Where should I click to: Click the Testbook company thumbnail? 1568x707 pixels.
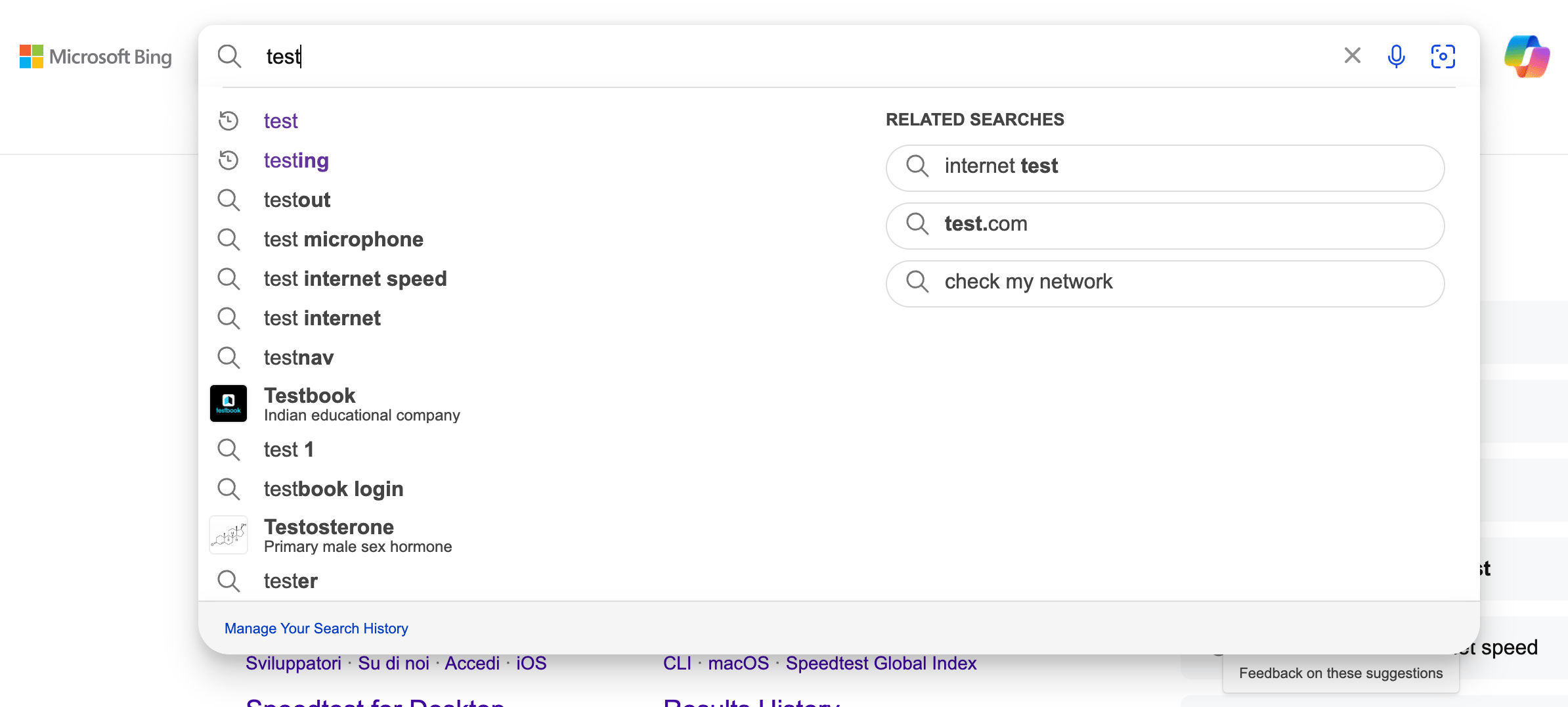[228, 403]
